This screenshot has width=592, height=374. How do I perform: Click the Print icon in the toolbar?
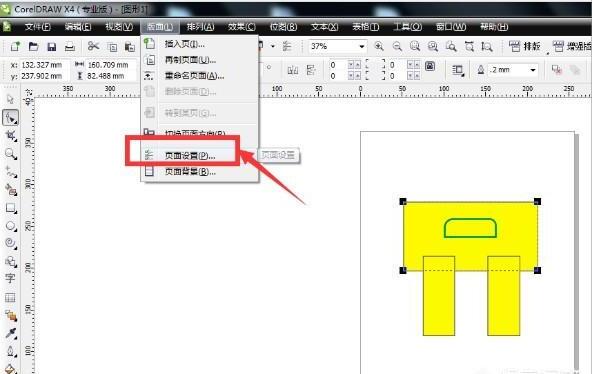coord(70,47)
